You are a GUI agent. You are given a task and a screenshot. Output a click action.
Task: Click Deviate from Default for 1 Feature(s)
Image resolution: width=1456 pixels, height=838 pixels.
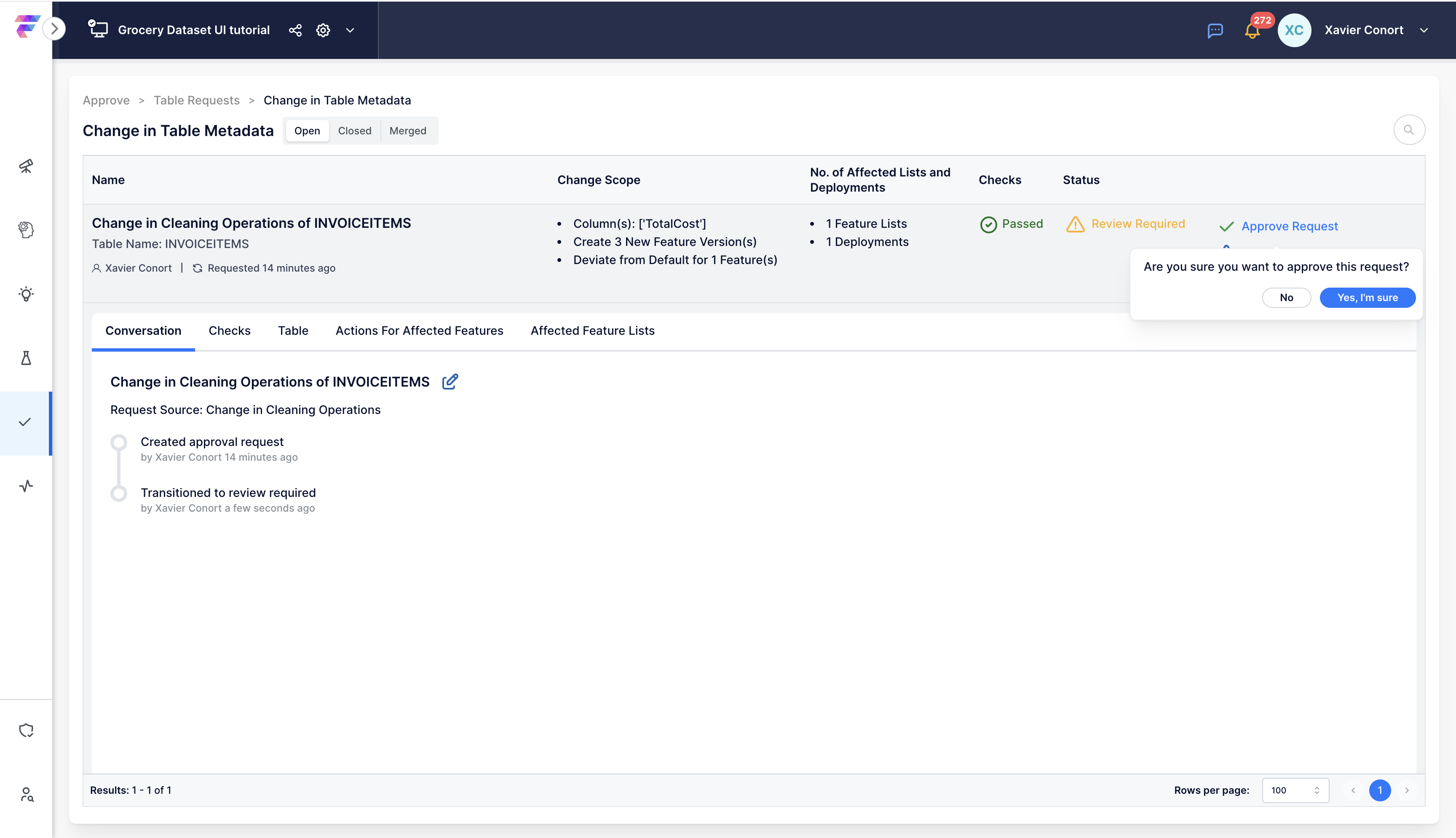(x=675, y=259)
